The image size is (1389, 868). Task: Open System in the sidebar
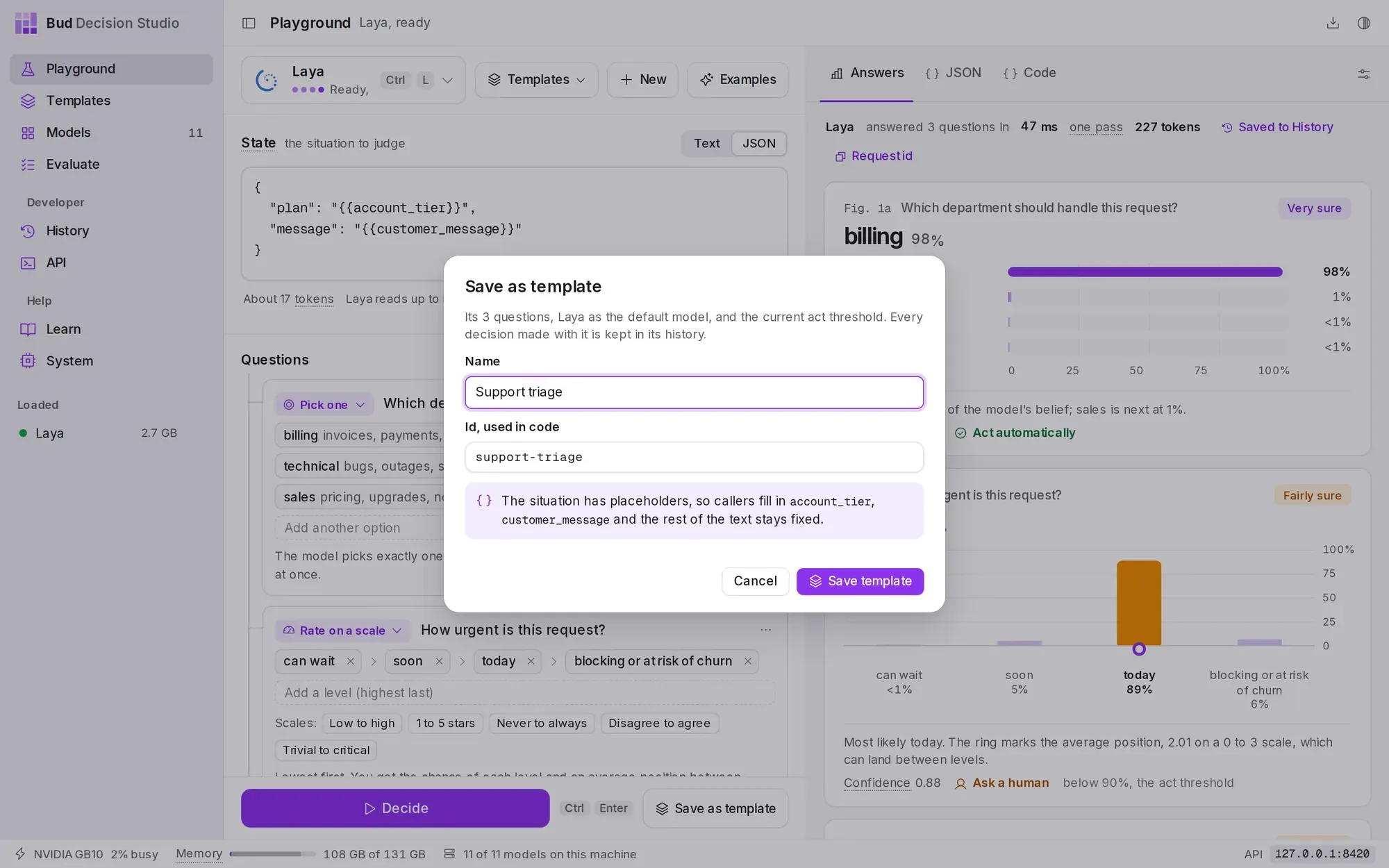(x=111, y=361)
